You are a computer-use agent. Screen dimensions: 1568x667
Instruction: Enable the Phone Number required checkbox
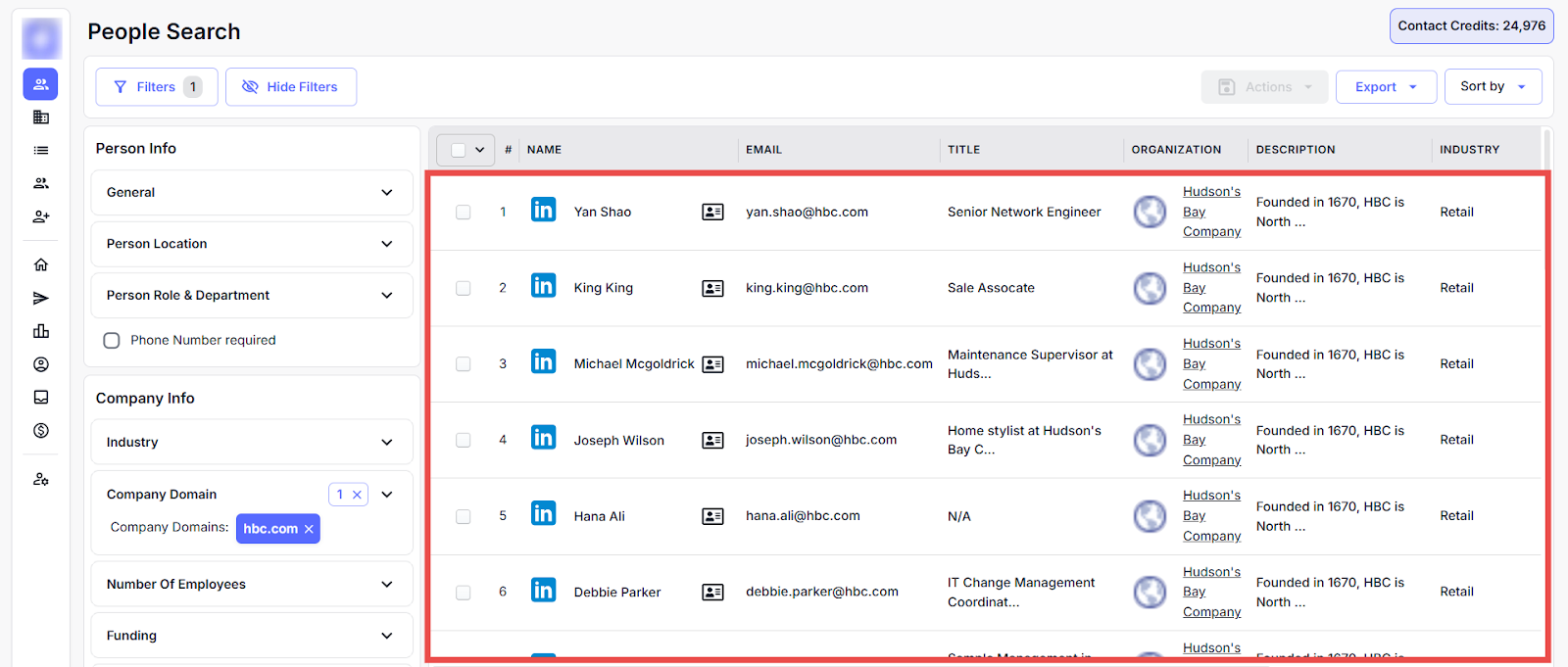pos(112,340)
